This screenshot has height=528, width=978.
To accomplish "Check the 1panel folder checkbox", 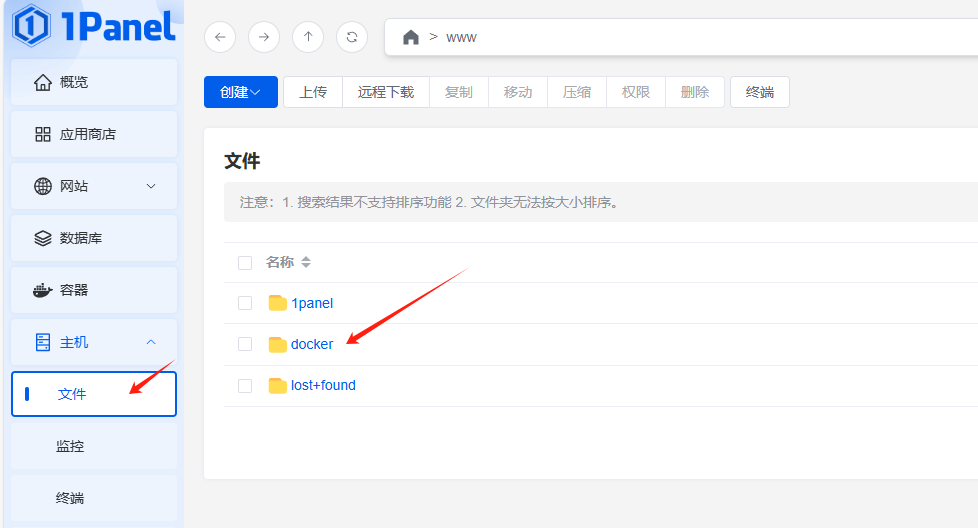I will tap(245, 303).
